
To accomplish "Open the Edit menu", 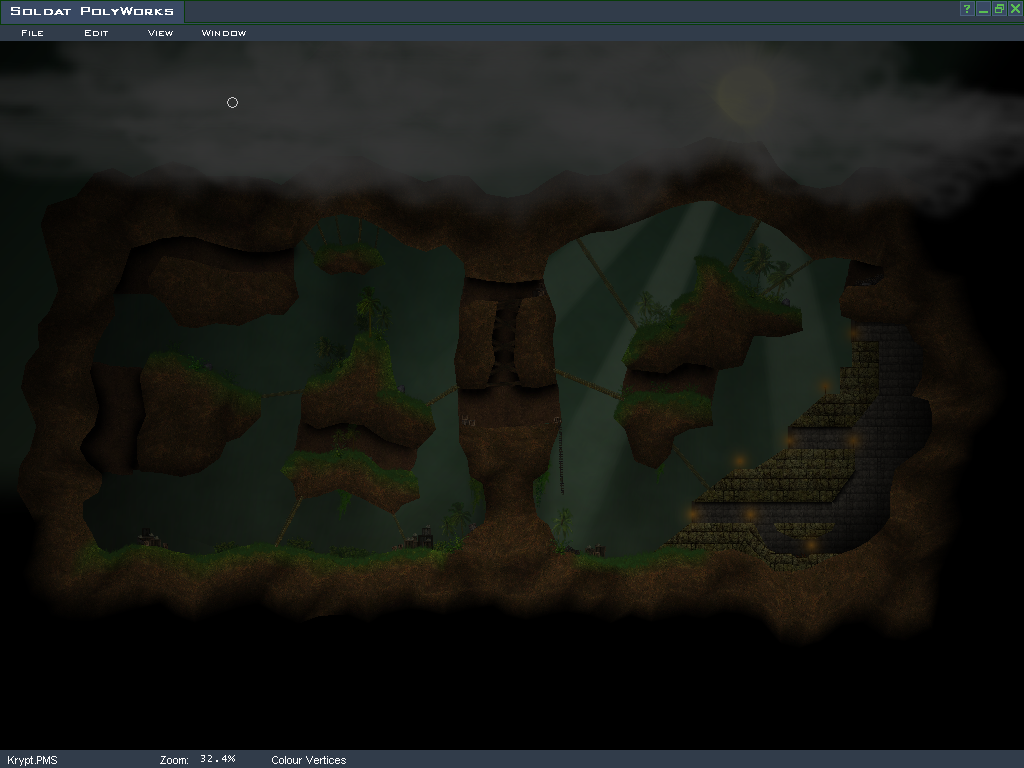I will (96, 33).
